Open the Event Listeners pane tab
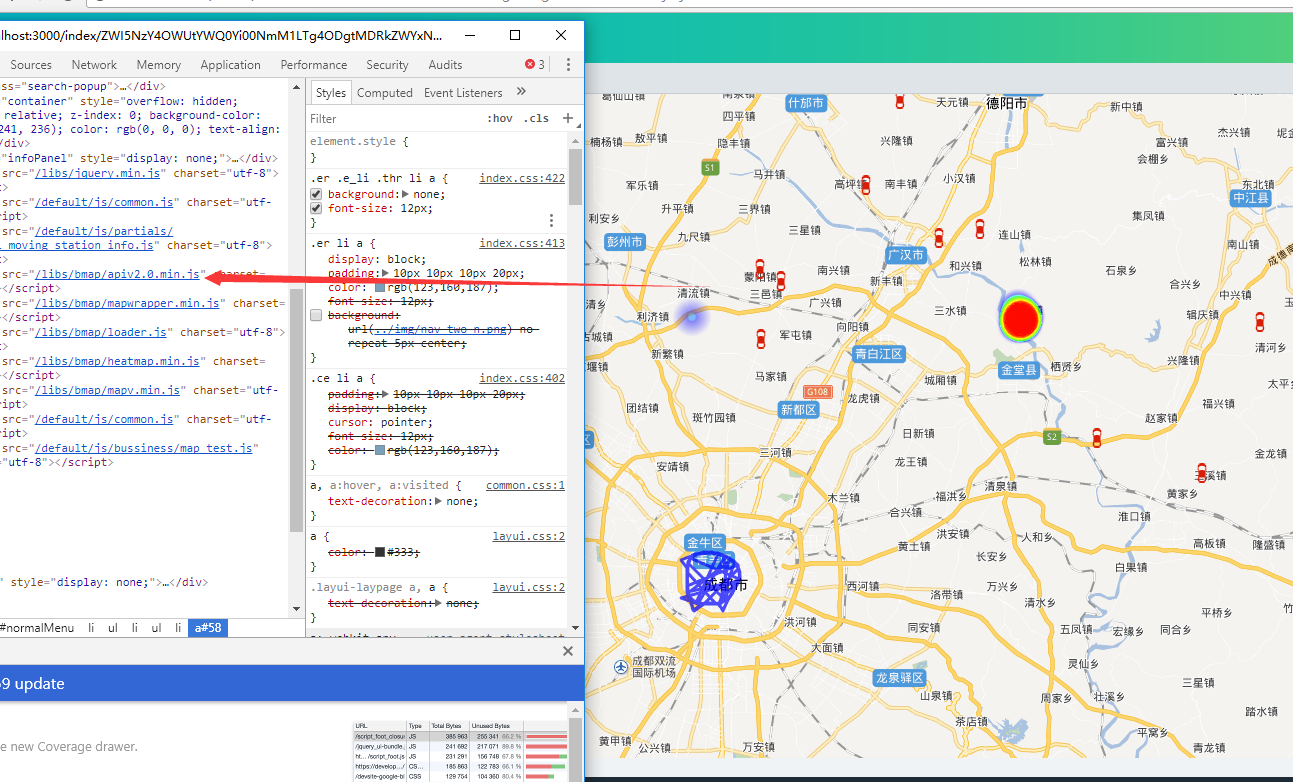 pos(463,92)
